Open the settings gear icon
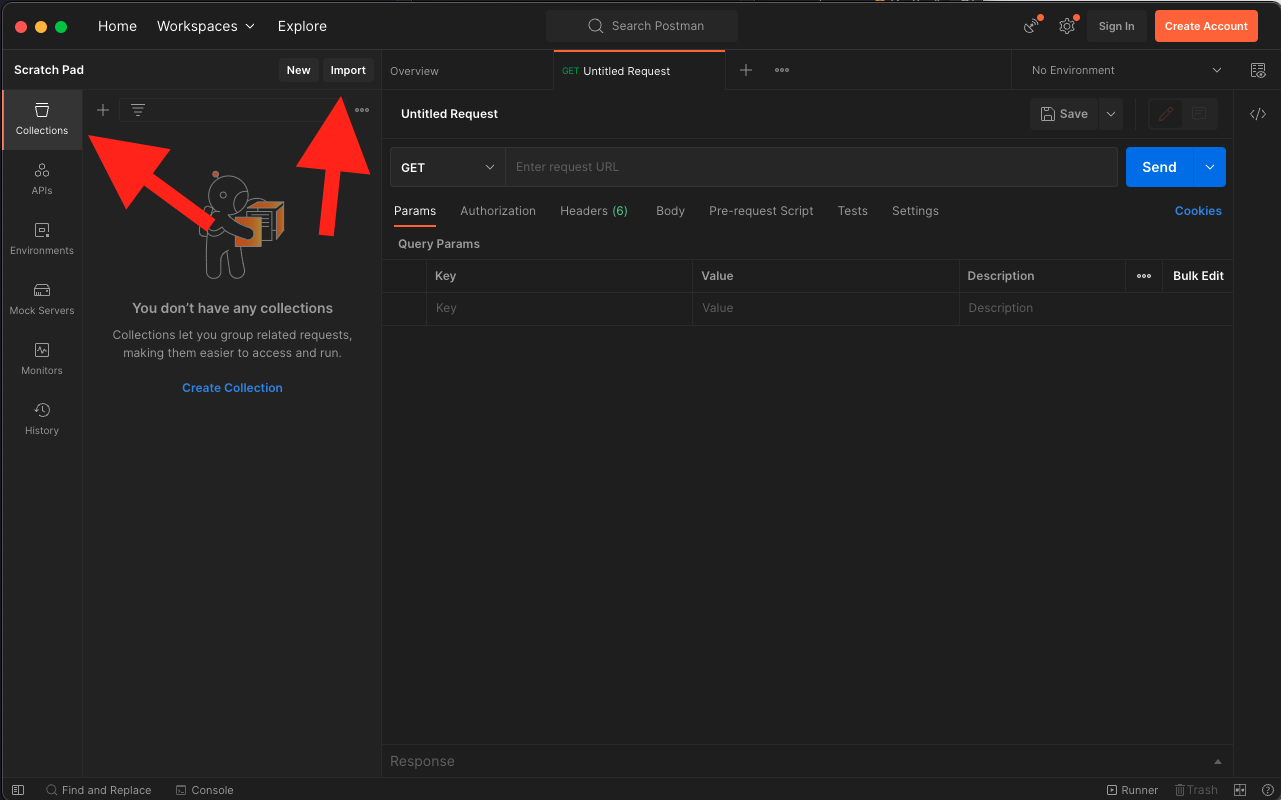Screen dimensions: 1281x800 point(1067,26)
